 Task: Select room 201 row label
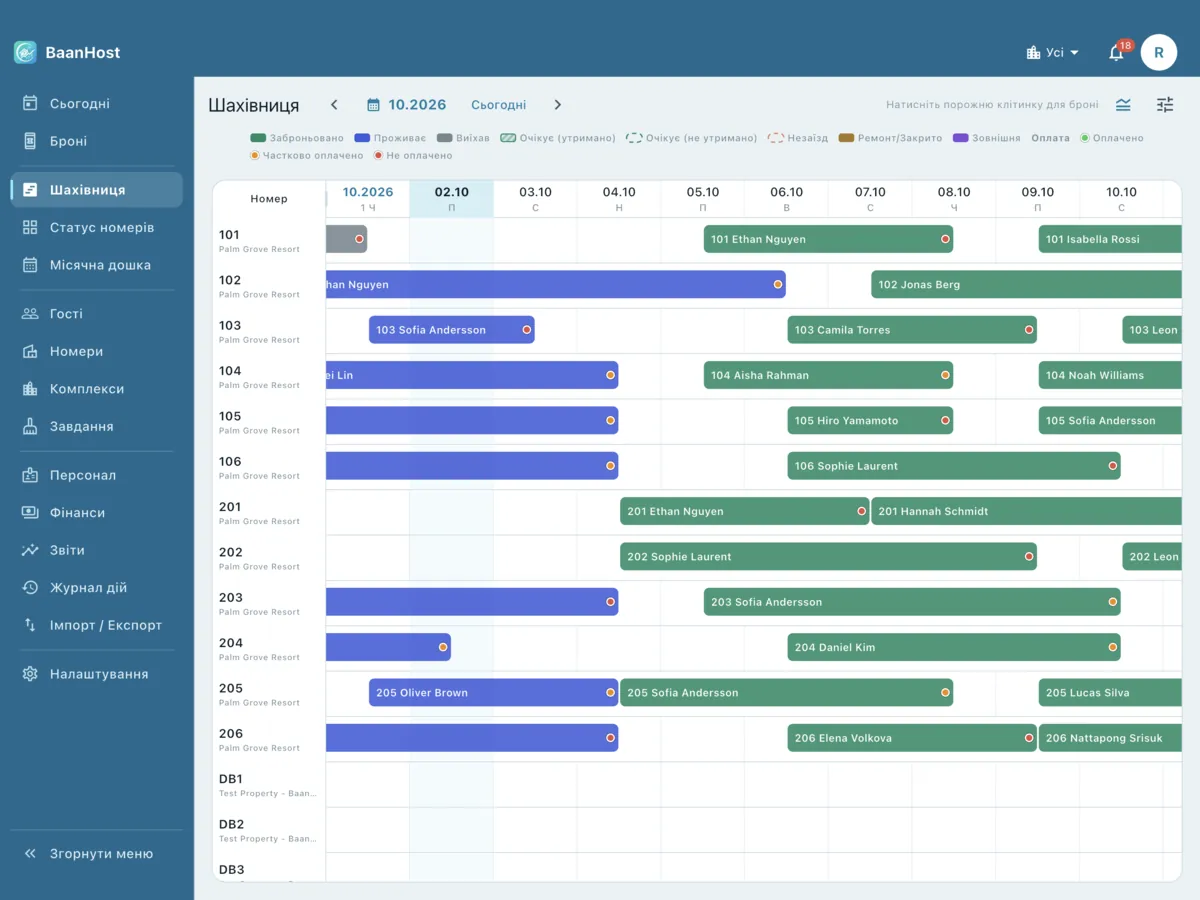click(269, 512)
